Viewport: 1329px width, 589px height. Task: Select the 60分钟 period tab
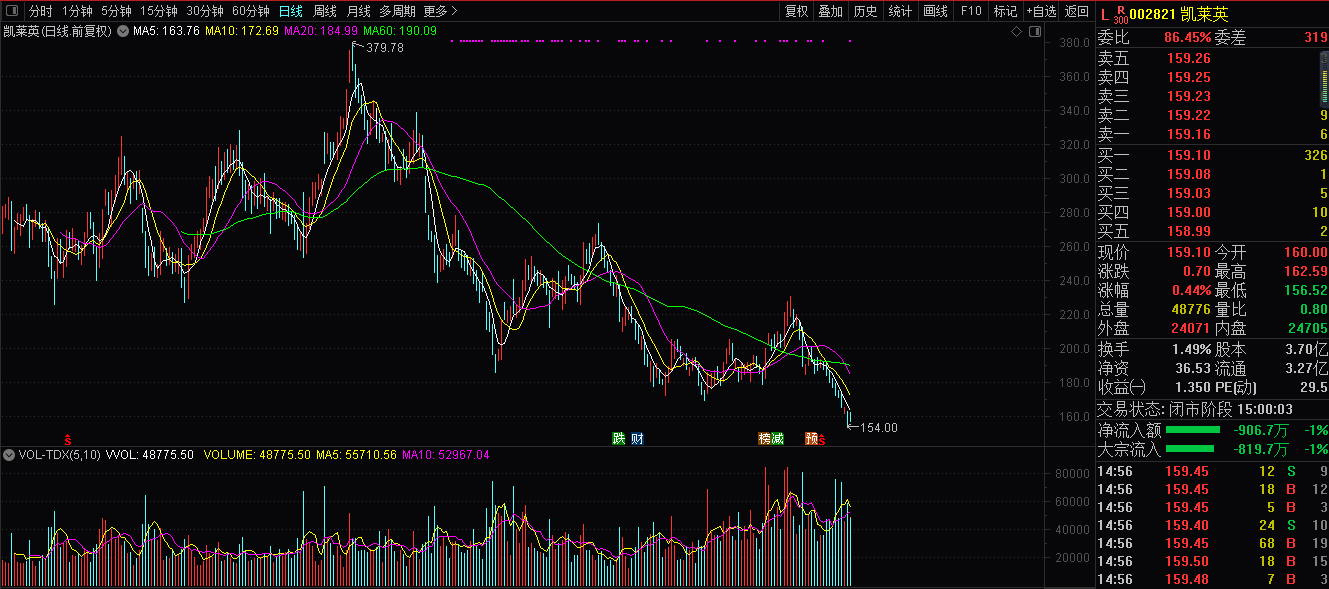pyautogui.click(x=250, y=12)
